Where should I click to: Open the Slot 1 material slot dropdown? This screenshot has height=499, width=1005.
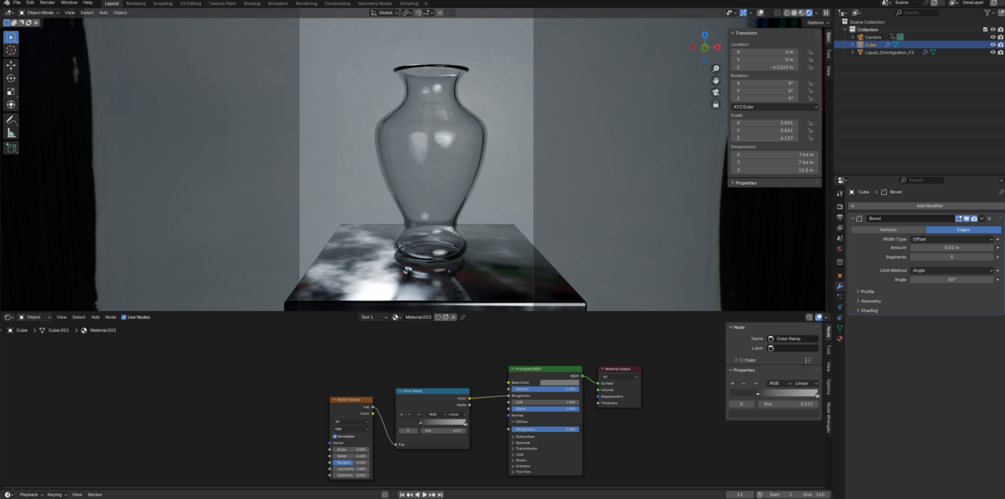coord(374,317)
